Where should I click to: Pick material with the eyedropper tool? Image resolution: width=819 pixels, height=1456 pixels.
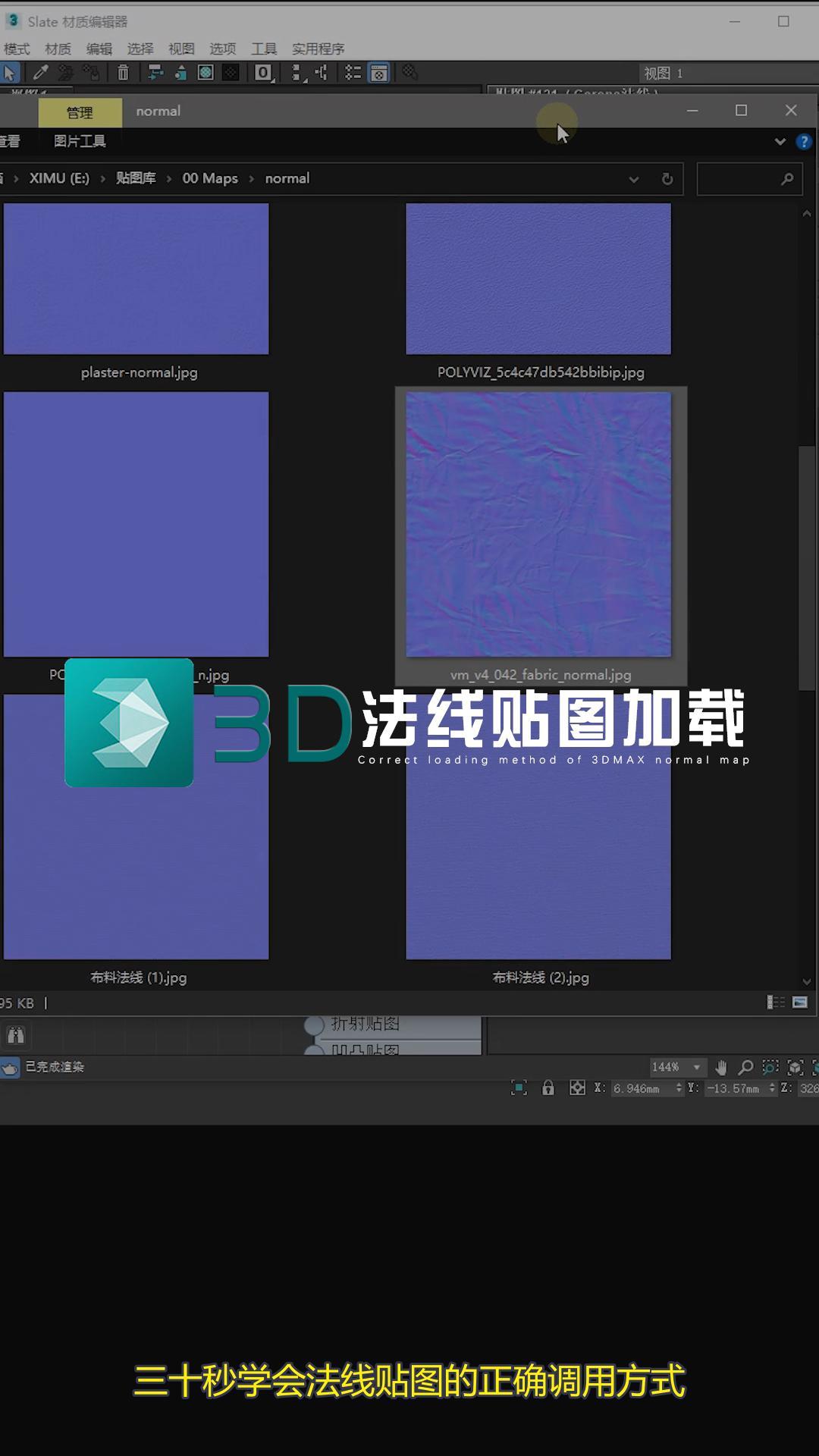click(40, 73)
